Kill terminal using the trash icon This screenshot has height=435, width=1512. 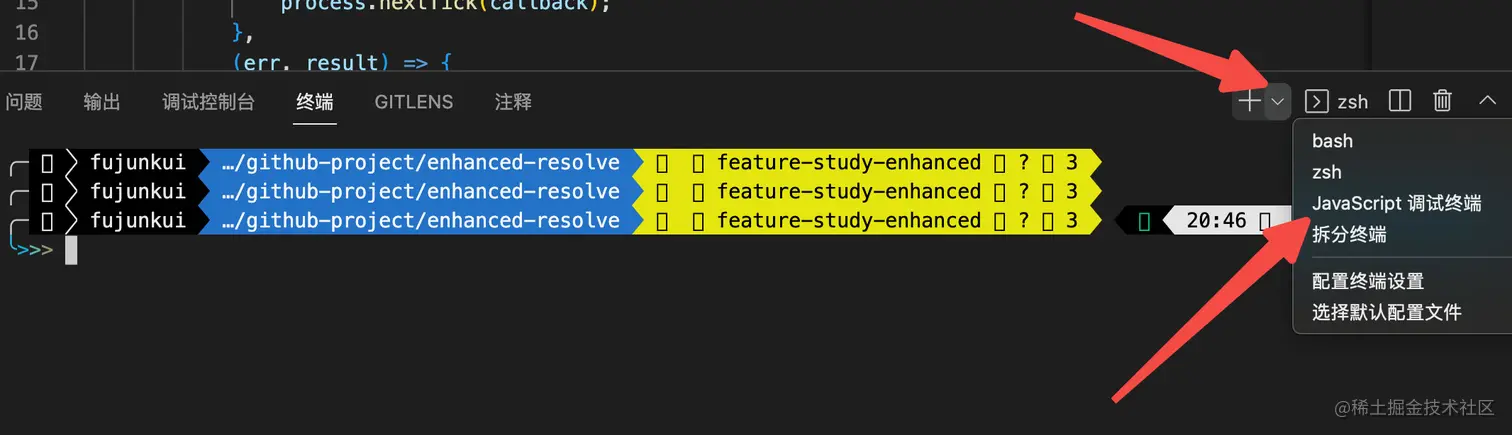(1442, 101)
